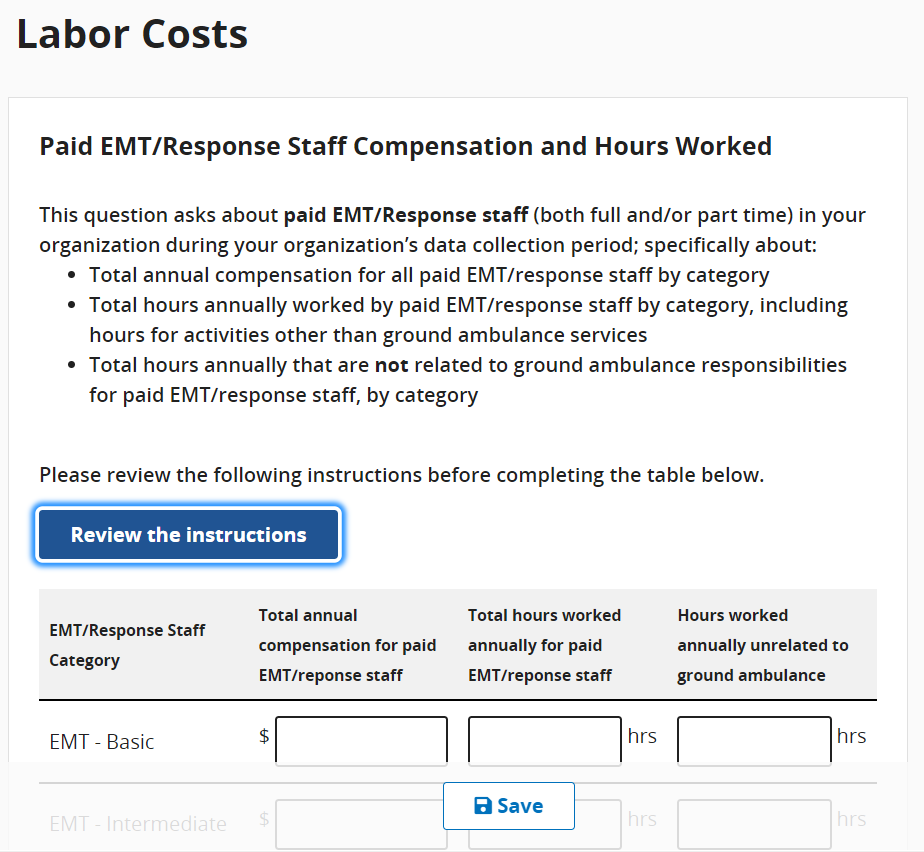Focus EMT - Basic total annual compensation field
Image resolution: width=924 pixels, height=852 pixels.
coord(361,740)
